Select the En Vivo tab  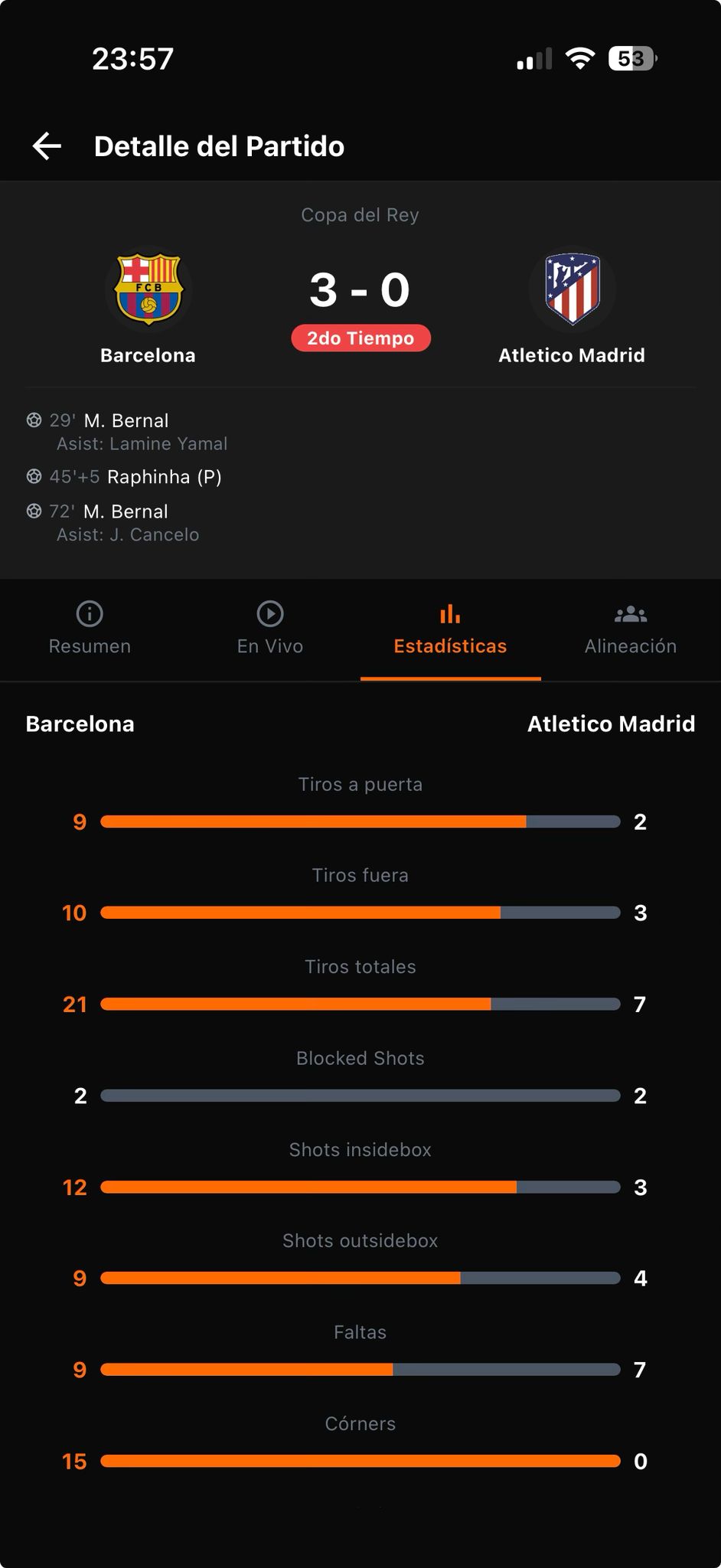(269, 646)
